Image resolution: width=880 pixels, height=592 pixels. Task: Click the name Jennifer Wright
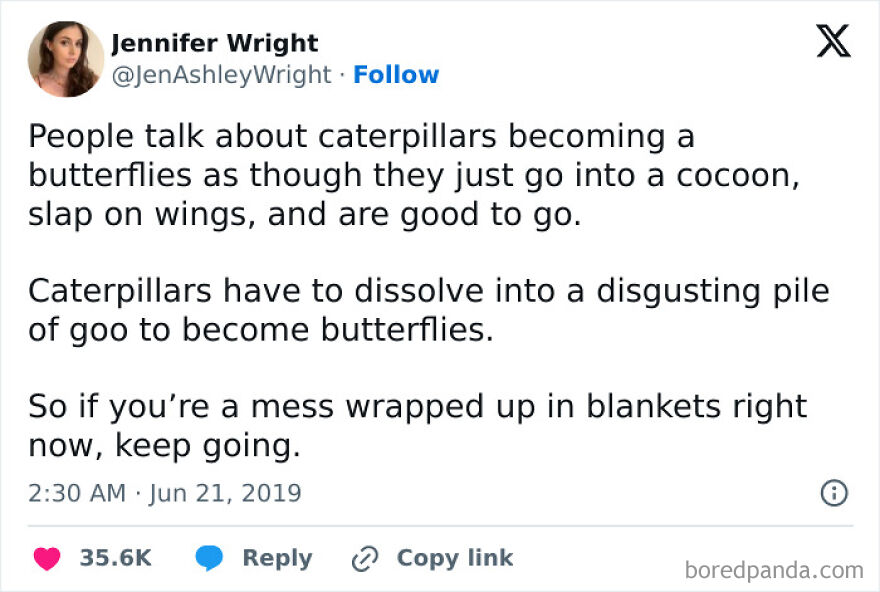[x=218, y=43]
